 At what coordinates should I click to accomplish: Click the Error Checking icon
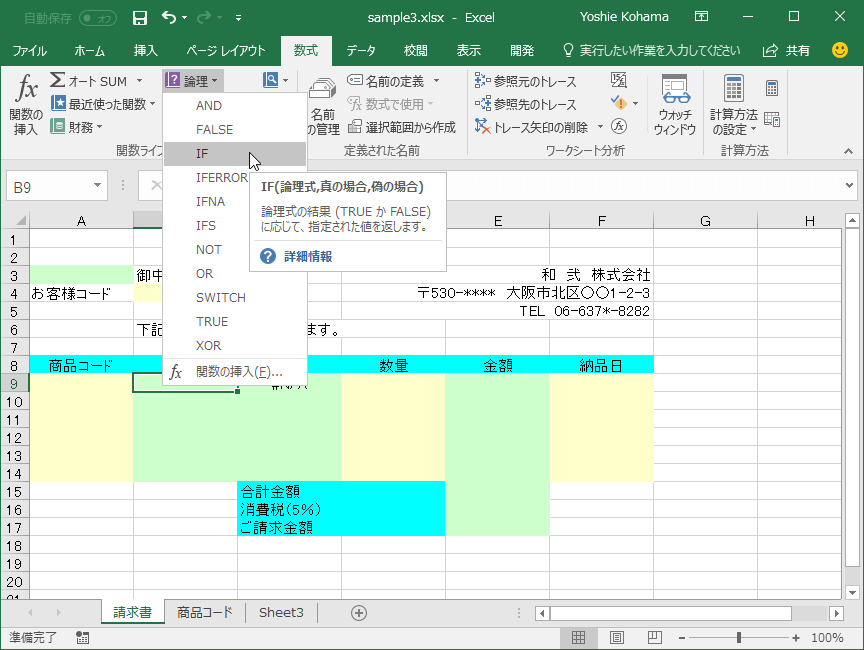pos(619,103)
